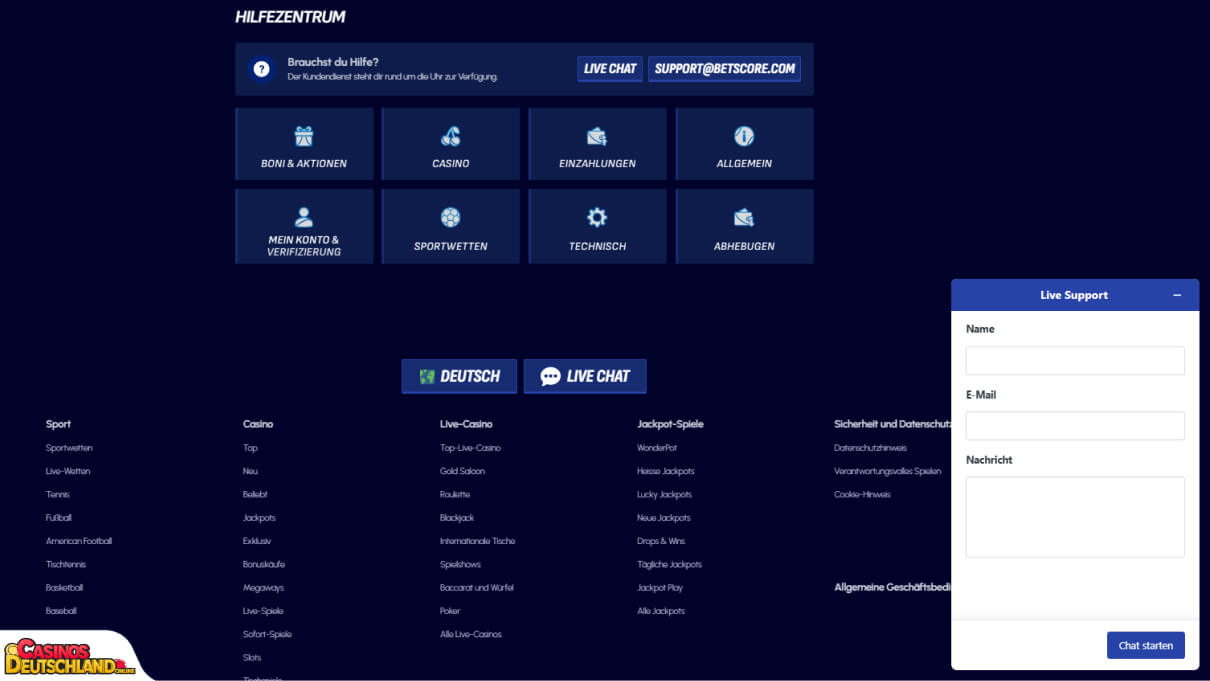1210x681 pixels.
Task: Open Live Chat button with speech bubble
Action: tap(585, 376)
